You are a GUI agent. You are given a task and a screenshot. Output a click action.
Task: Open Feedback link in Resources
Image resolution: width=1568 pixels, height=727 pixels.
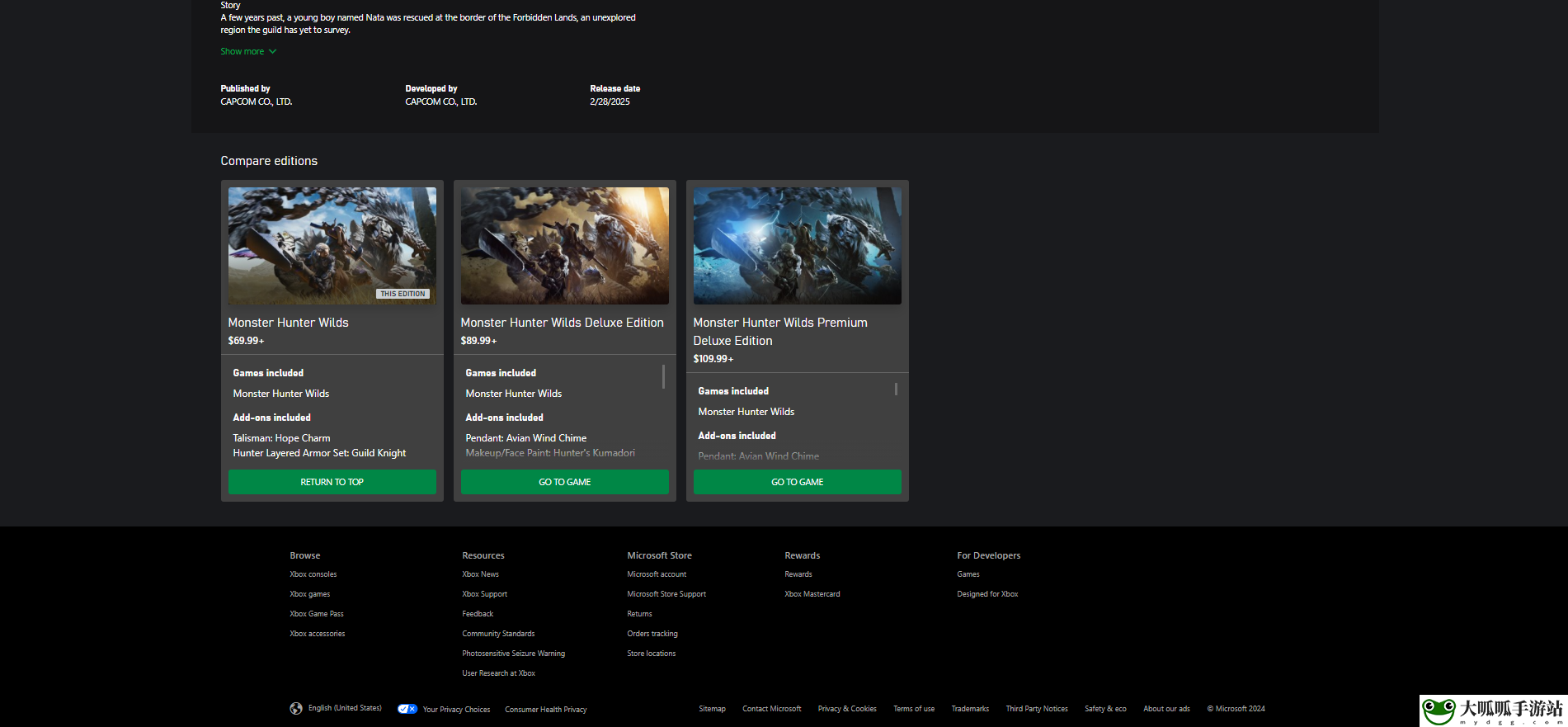coord(478,614)
